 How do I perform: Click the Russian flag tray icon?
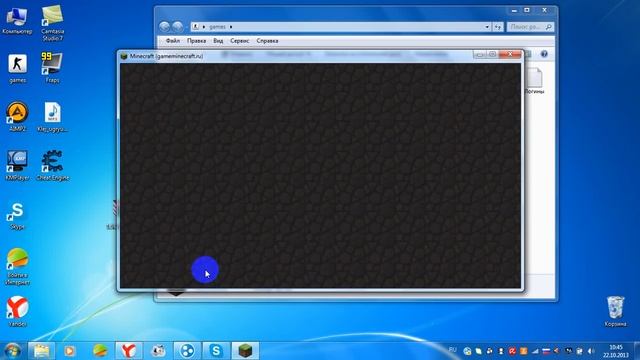[546, 351]
